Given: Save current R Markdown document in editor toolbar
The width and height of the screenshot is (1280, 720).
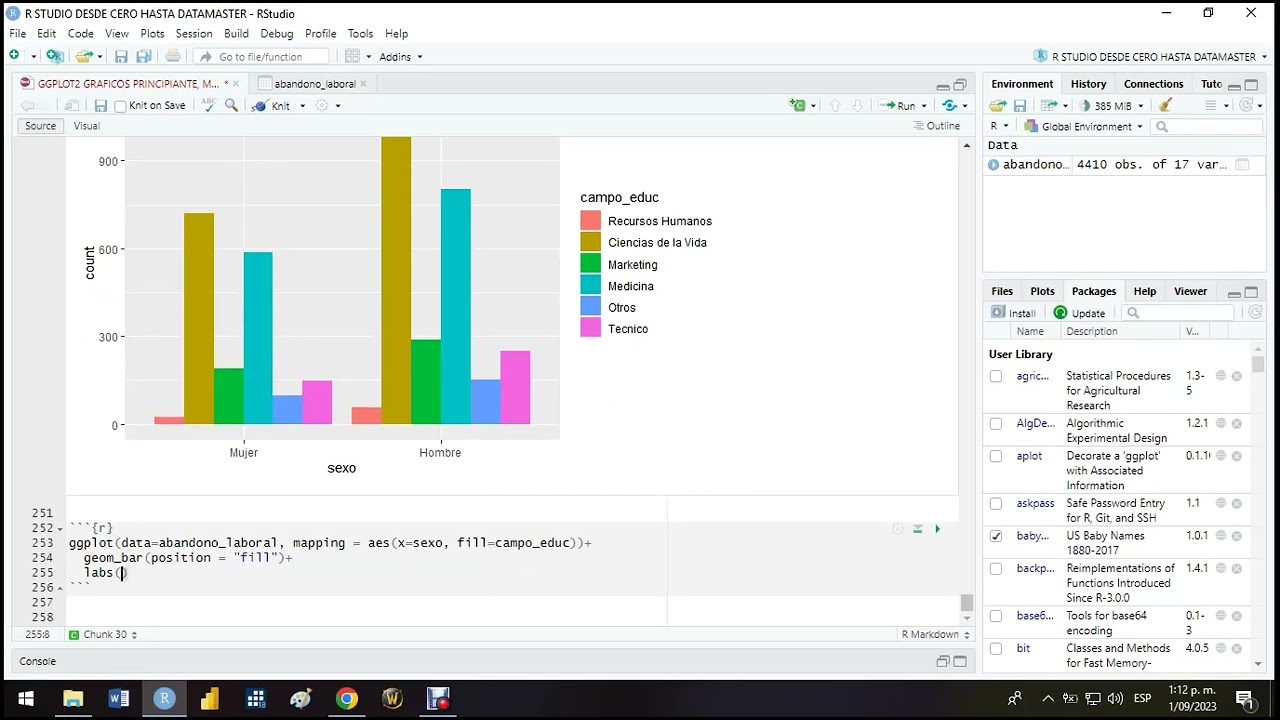Looking at the screenshot, I should (100, 105).
